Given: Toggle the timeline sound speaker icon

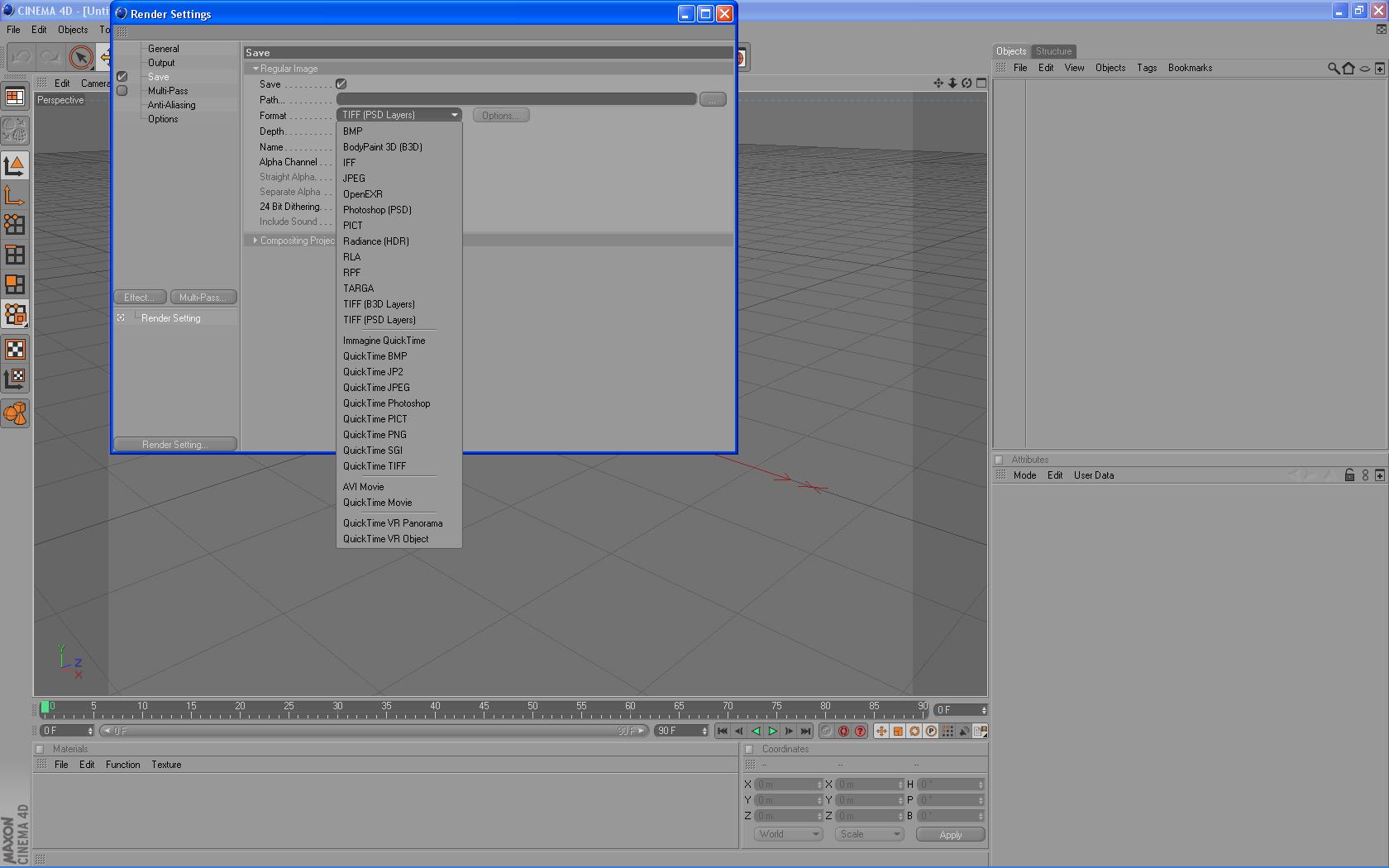Looking at the screenshot, I should click(964, 731).
